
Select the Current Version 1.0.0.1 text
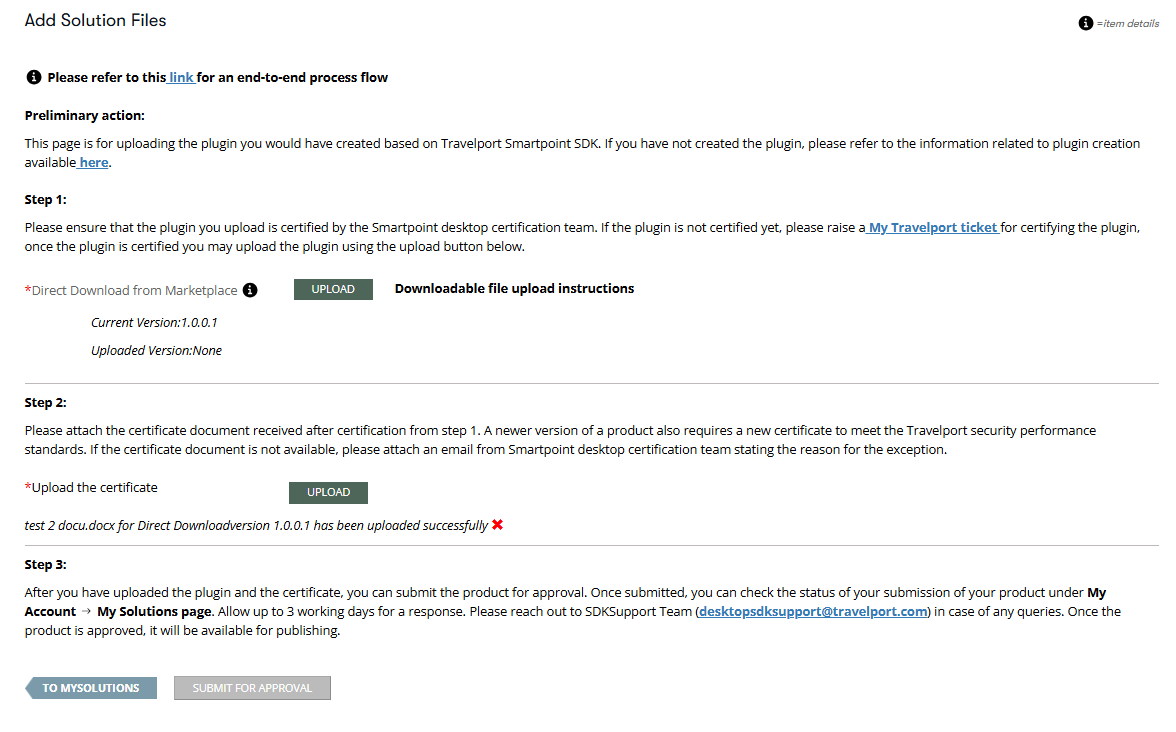click(x=154, y=322)
